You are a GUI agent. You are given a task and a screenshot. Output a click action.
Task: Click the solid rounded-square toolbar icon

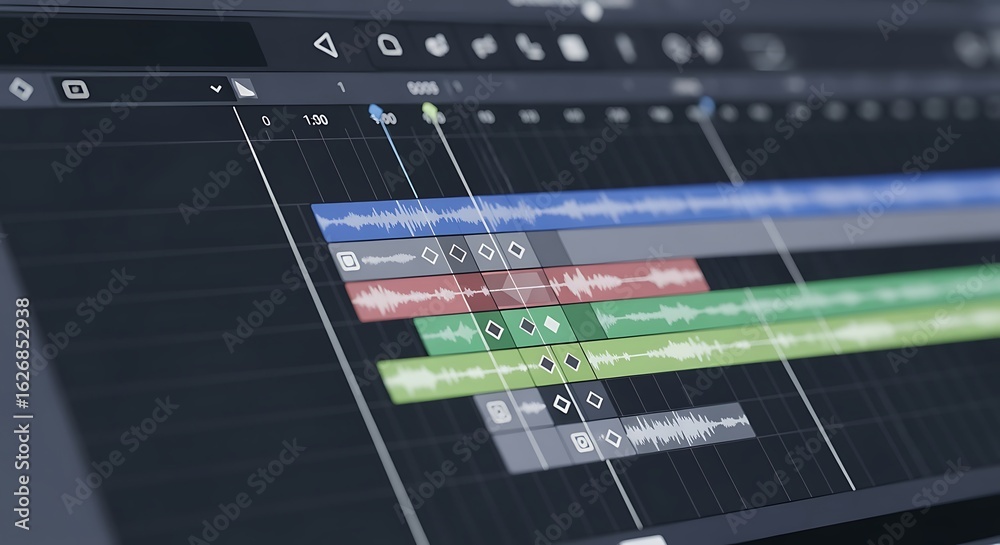click(573, 48)
